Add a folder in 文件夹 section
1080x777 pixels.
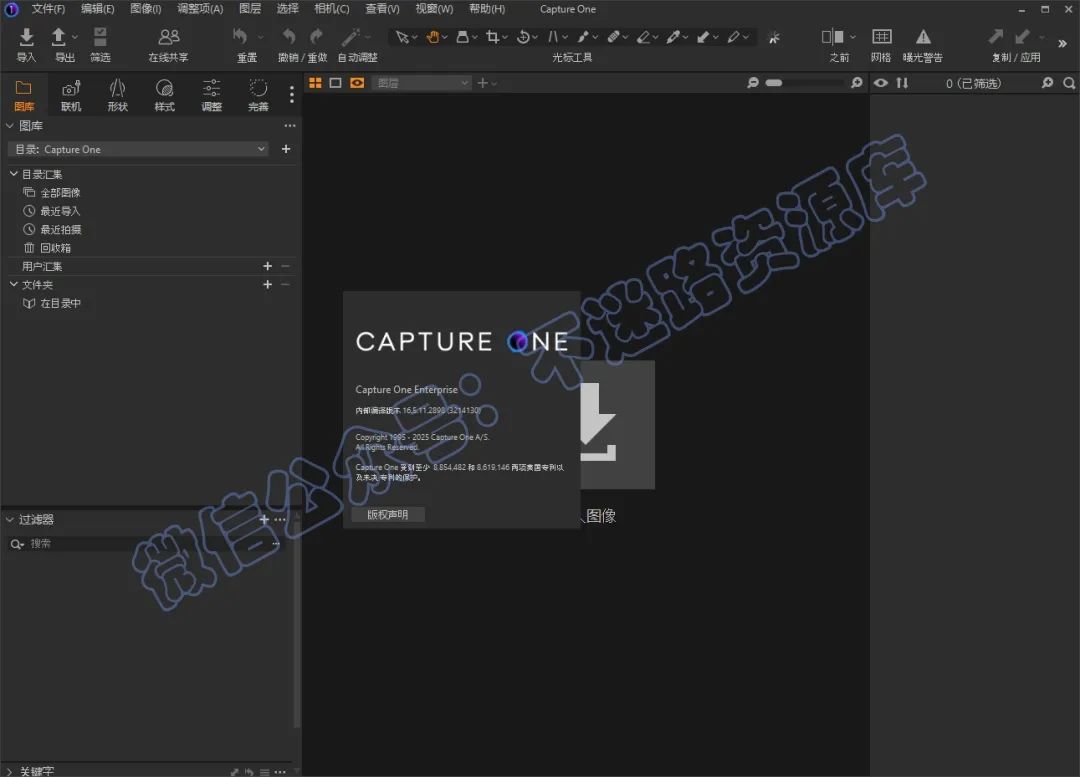pyautogui.click(x=267, y=284)
